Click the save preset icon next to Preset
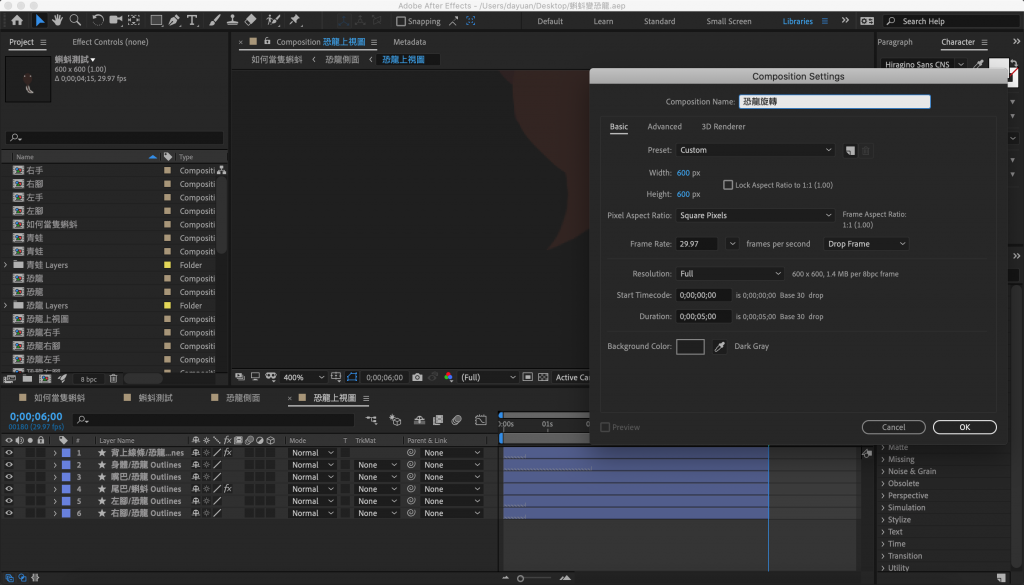The image size is (1024, 585). 850,151
